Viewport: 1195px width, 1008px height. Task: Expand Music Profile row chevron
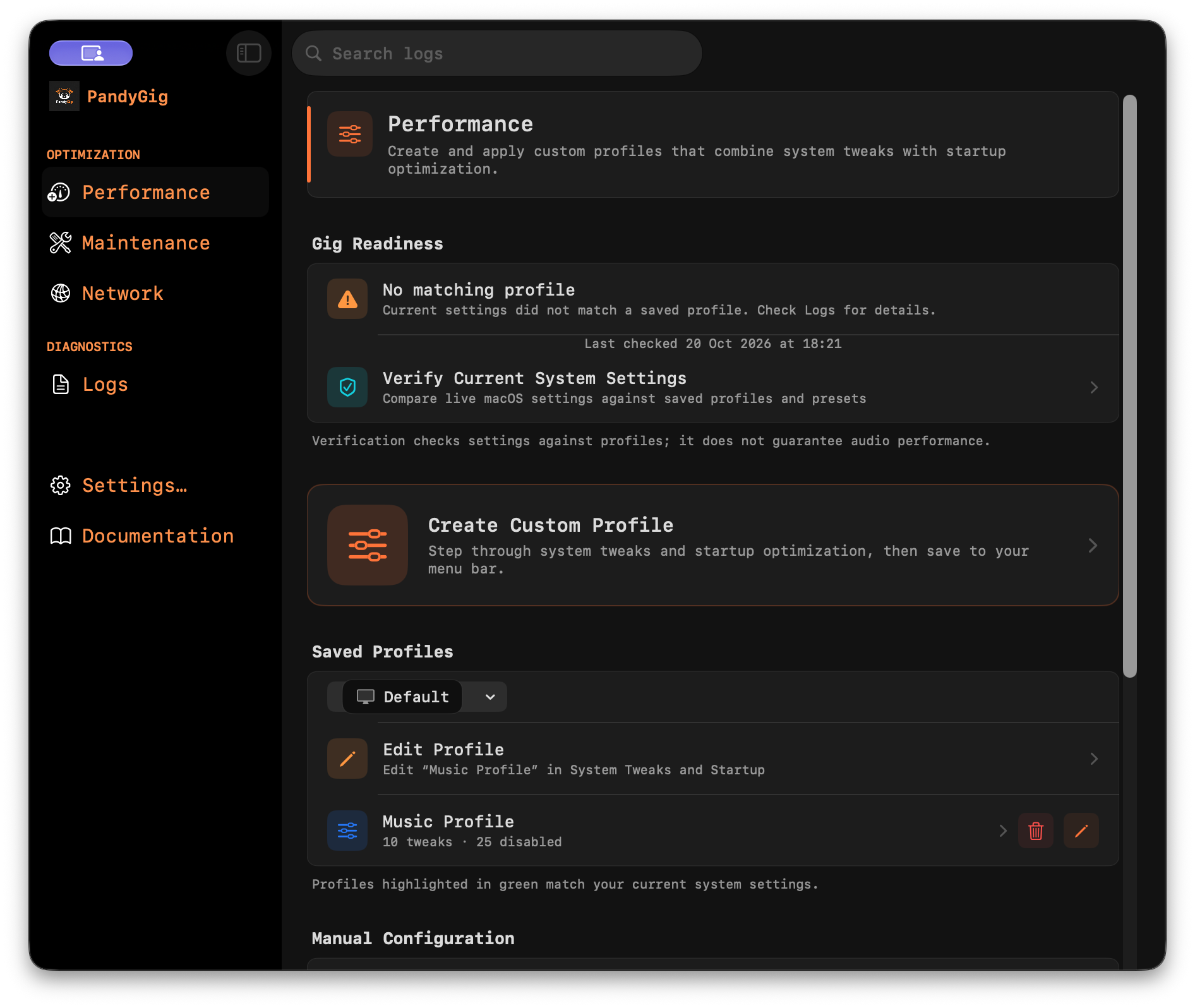click(x=1003, y=831)
